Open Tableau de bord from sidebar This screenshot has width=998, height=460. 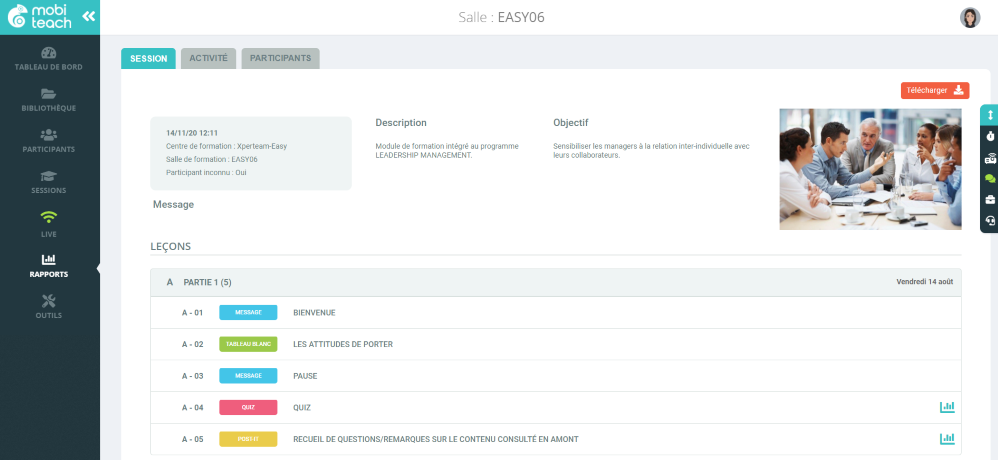click(x=48, y=59)
